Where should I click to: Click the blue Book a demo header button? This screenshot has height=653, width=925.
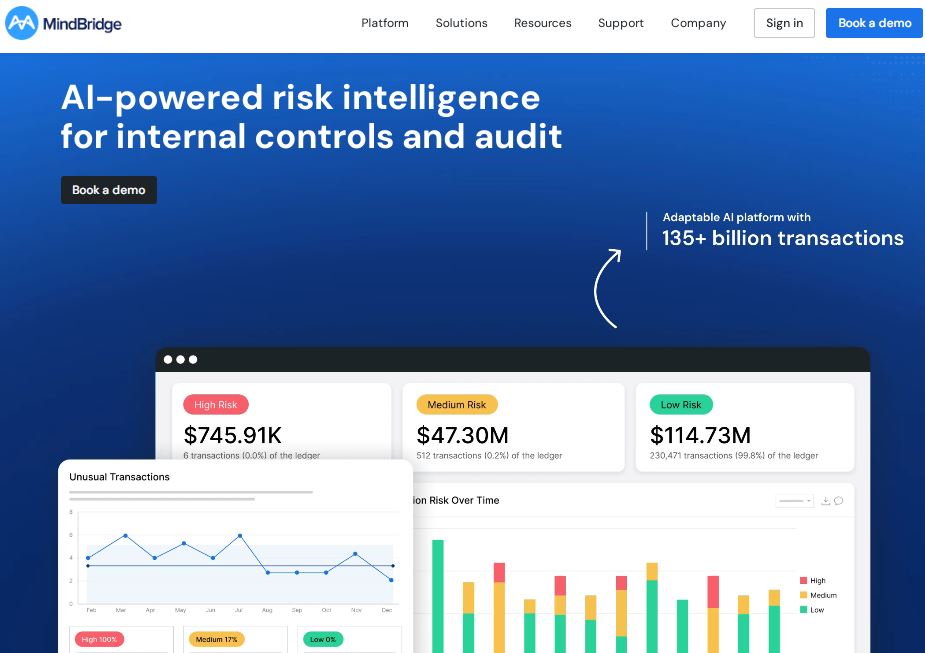coord(874,23)
